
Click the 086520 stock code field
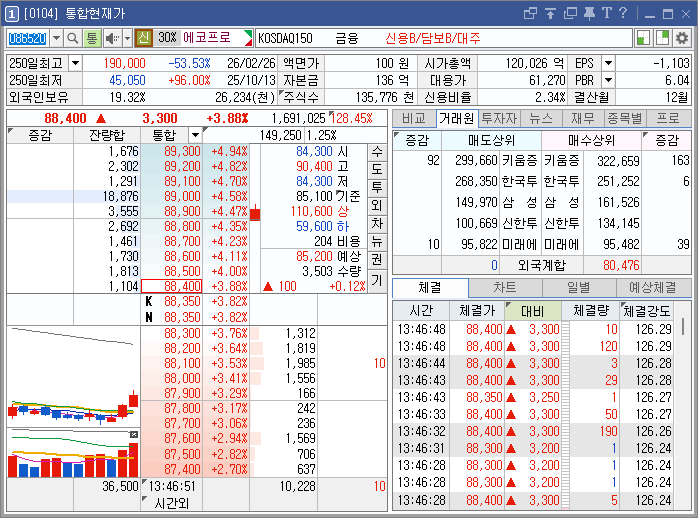[28, 38]
